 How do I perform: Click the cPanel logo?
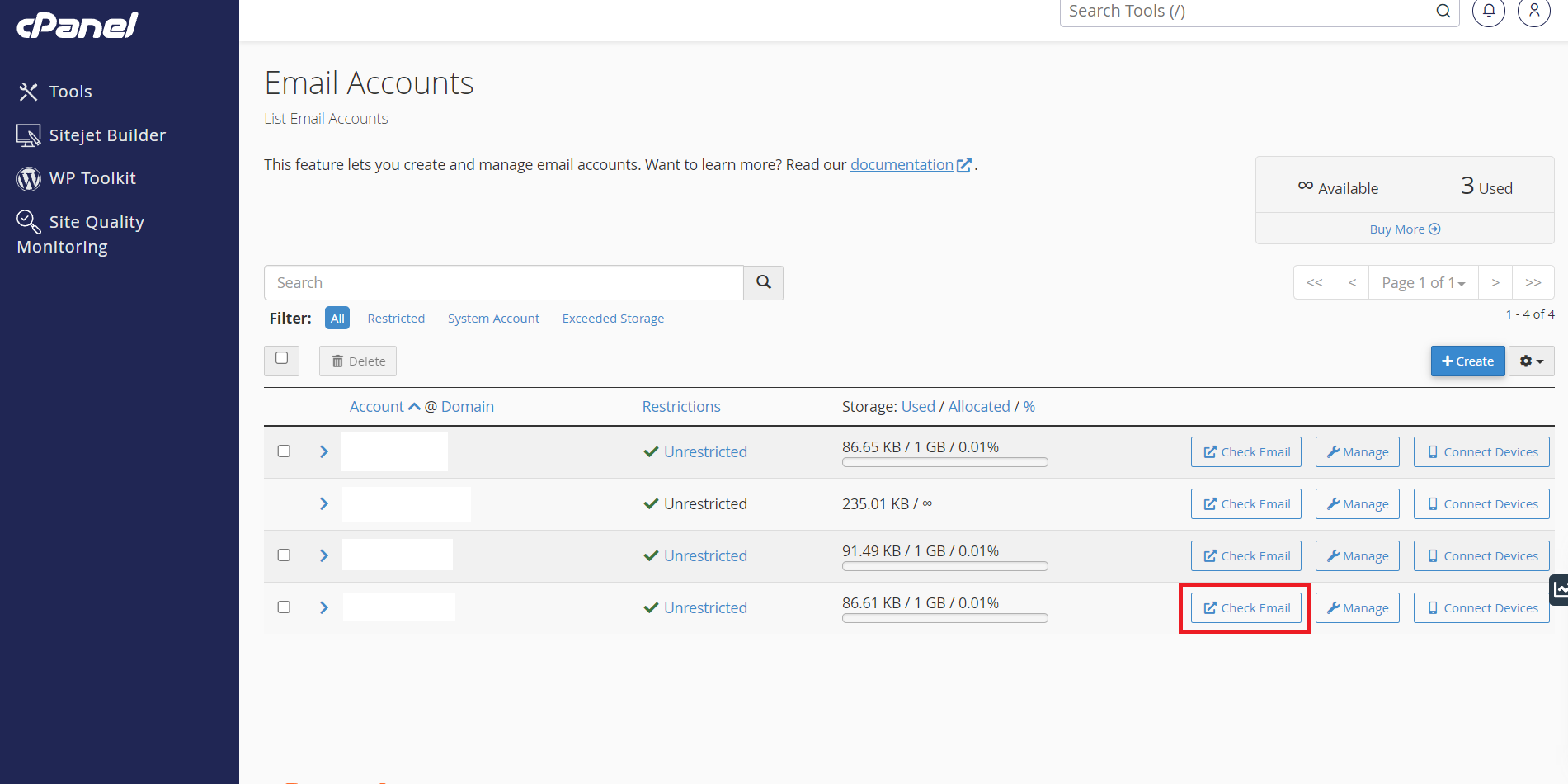coord(78,25)
